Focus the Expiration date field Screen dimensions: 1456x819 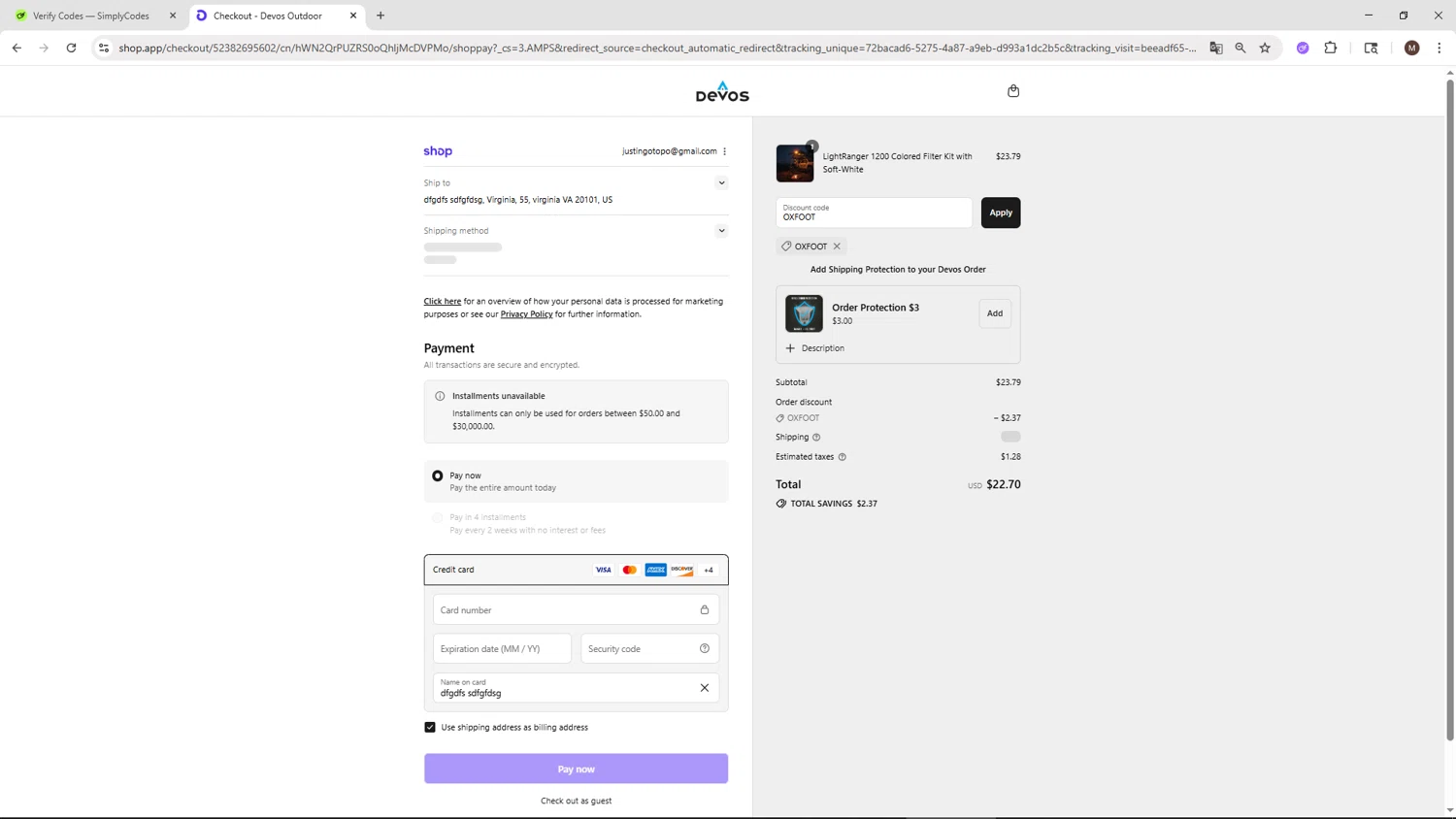(502, 648)
